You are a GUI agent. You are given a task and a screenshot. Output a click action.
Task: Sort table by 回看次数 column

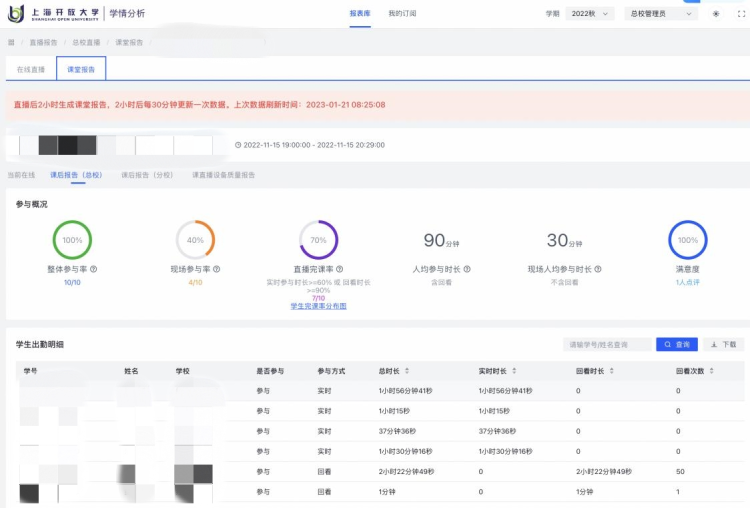(713, 371)
